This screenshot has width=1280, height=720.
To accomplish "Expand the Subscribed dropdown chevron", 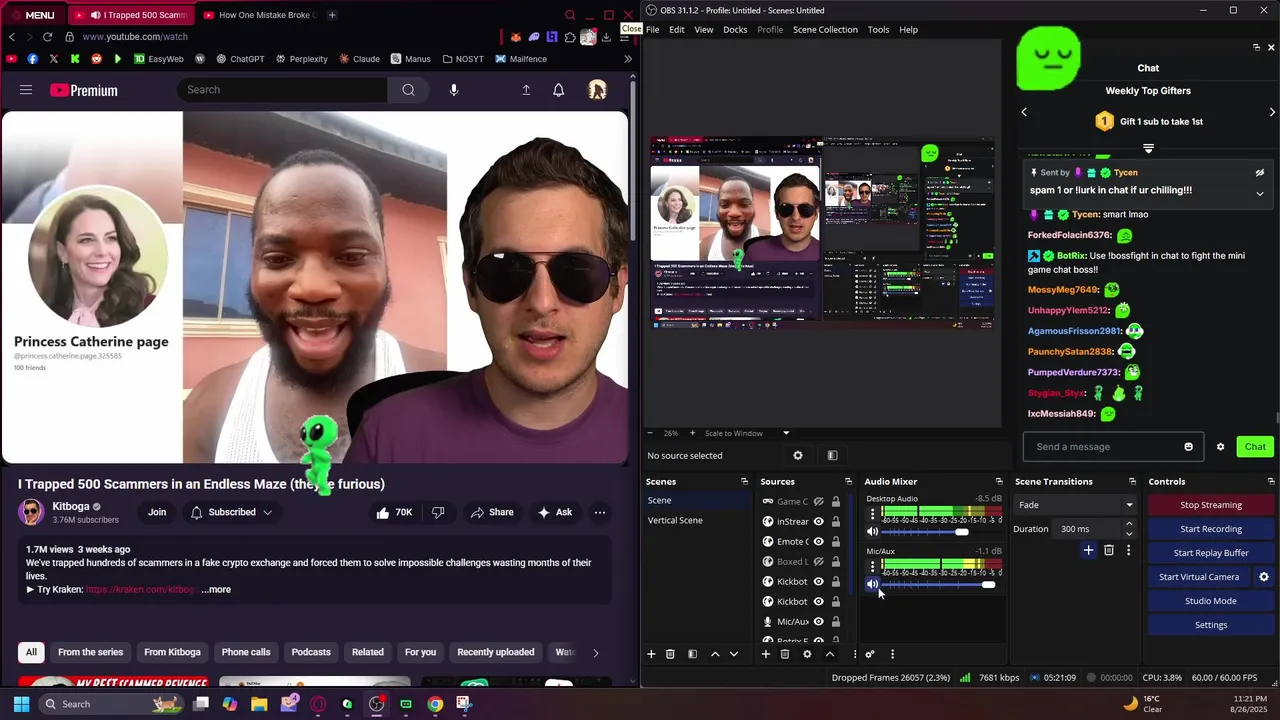I will pos(267,512).
